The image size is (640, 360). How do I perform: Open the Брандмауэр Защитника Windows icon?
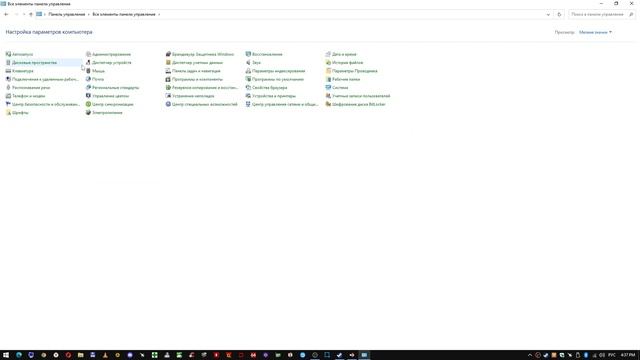coord(168,54)
